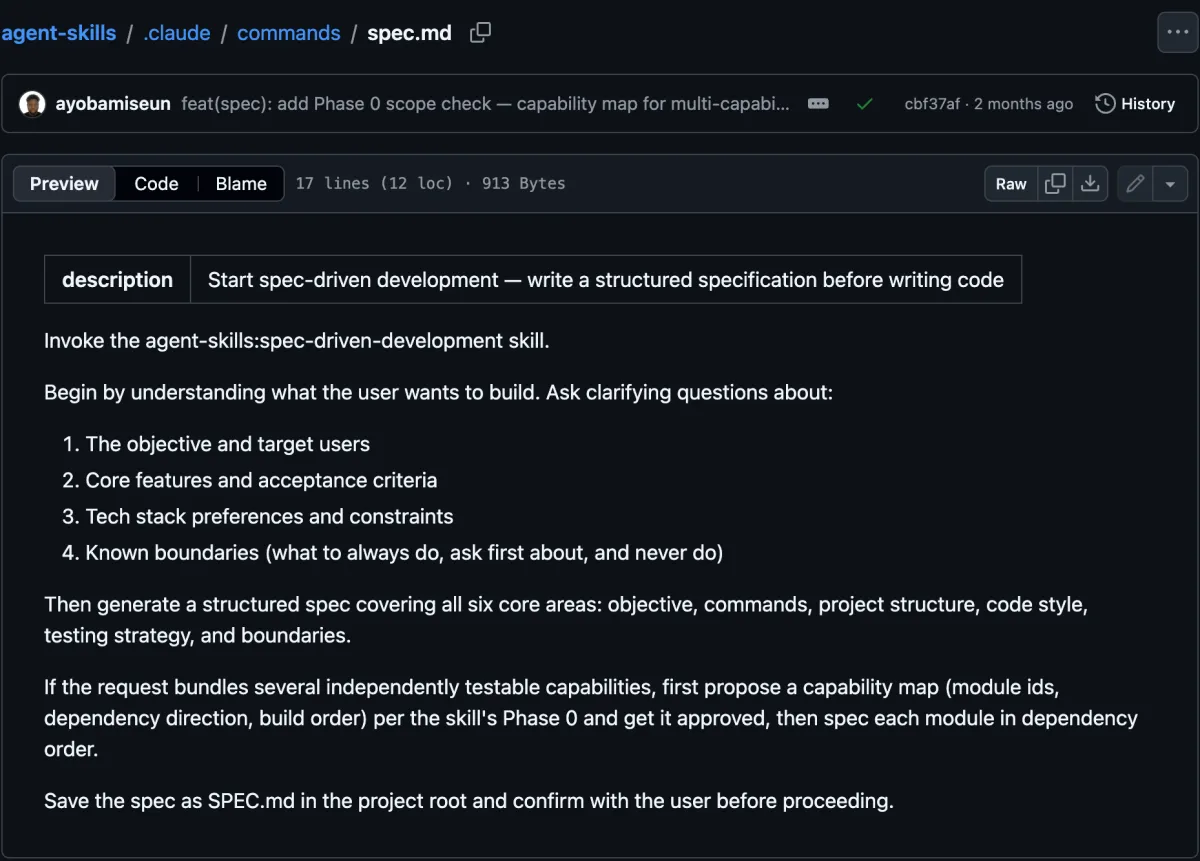1200x861 pixels.
Task: Download the raw spec.md file
Action: click(x=1090, y=184)
